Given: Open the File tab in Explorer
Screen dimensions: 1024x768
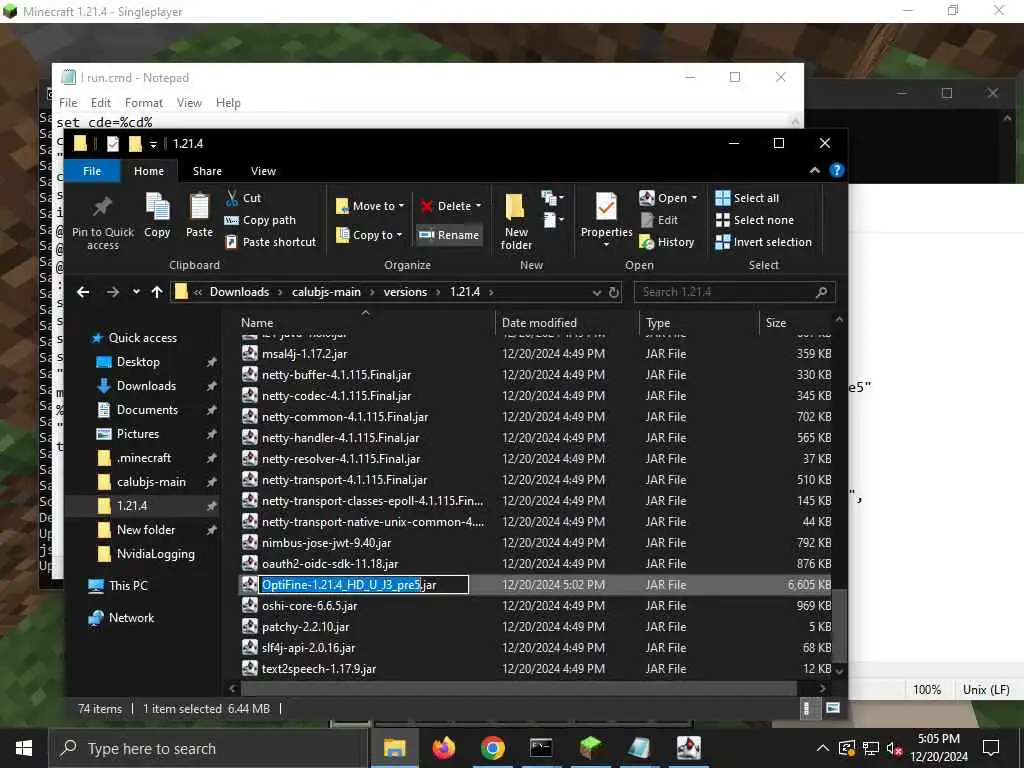Looking at the screenshot, I should click(92, 170).
